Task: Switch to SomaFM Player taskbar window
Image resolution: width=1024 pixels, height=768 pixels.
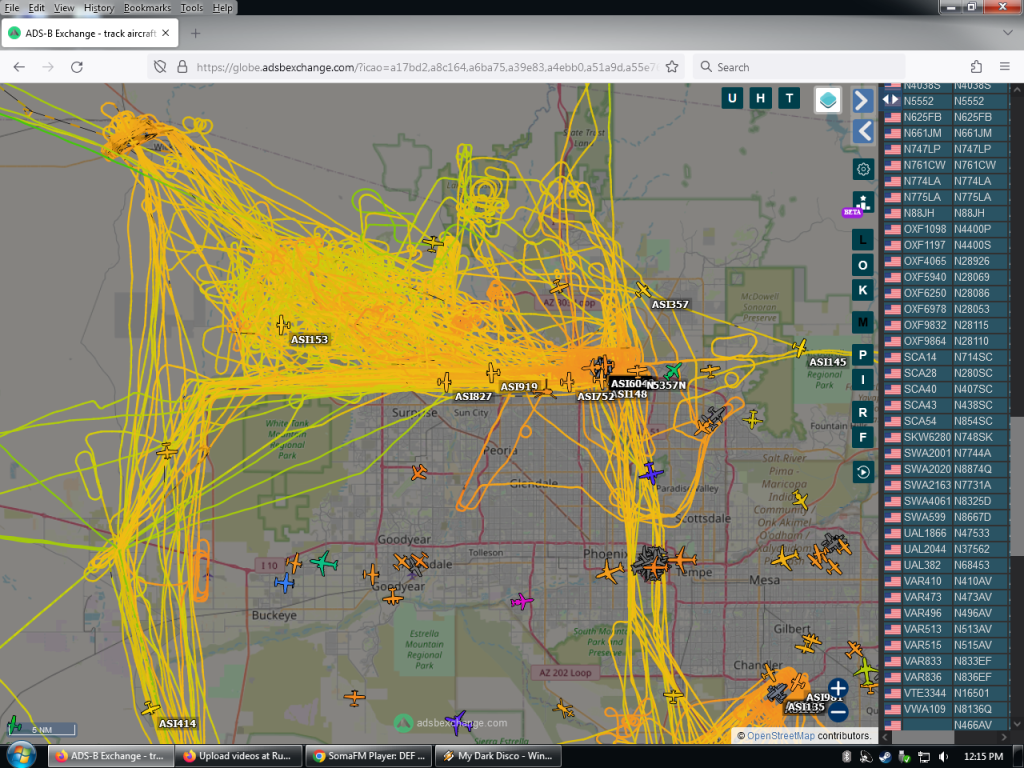Action: [369, 756]
